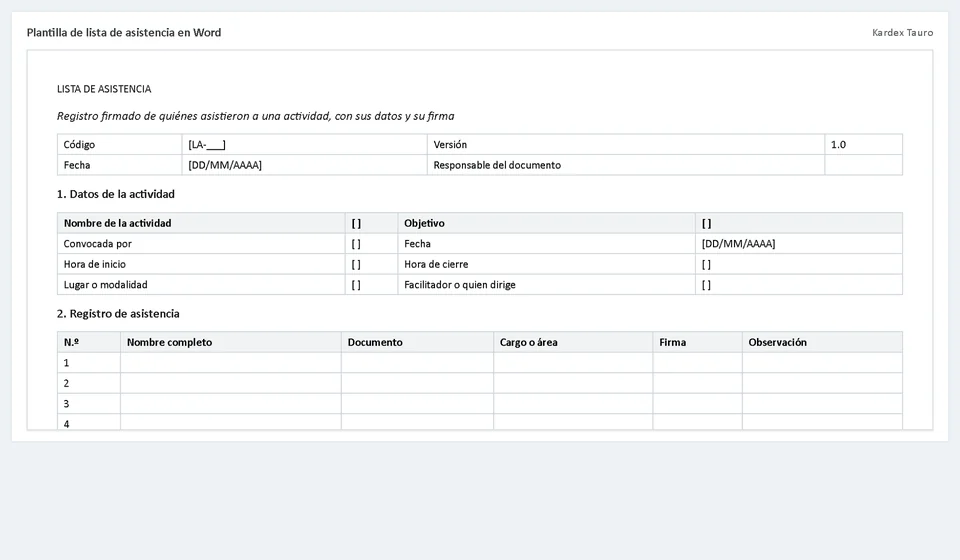
Task: Click the 'Cargo o área' column header
Action: tap(573, 342)
